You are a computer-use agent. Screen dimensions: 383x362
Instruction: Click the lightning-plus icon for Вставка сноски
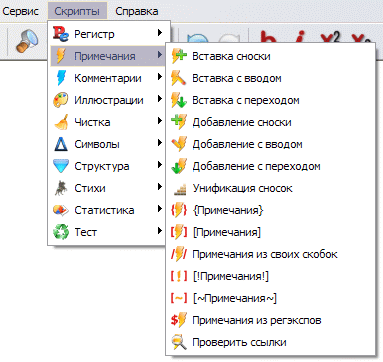[x=179, y=56]
